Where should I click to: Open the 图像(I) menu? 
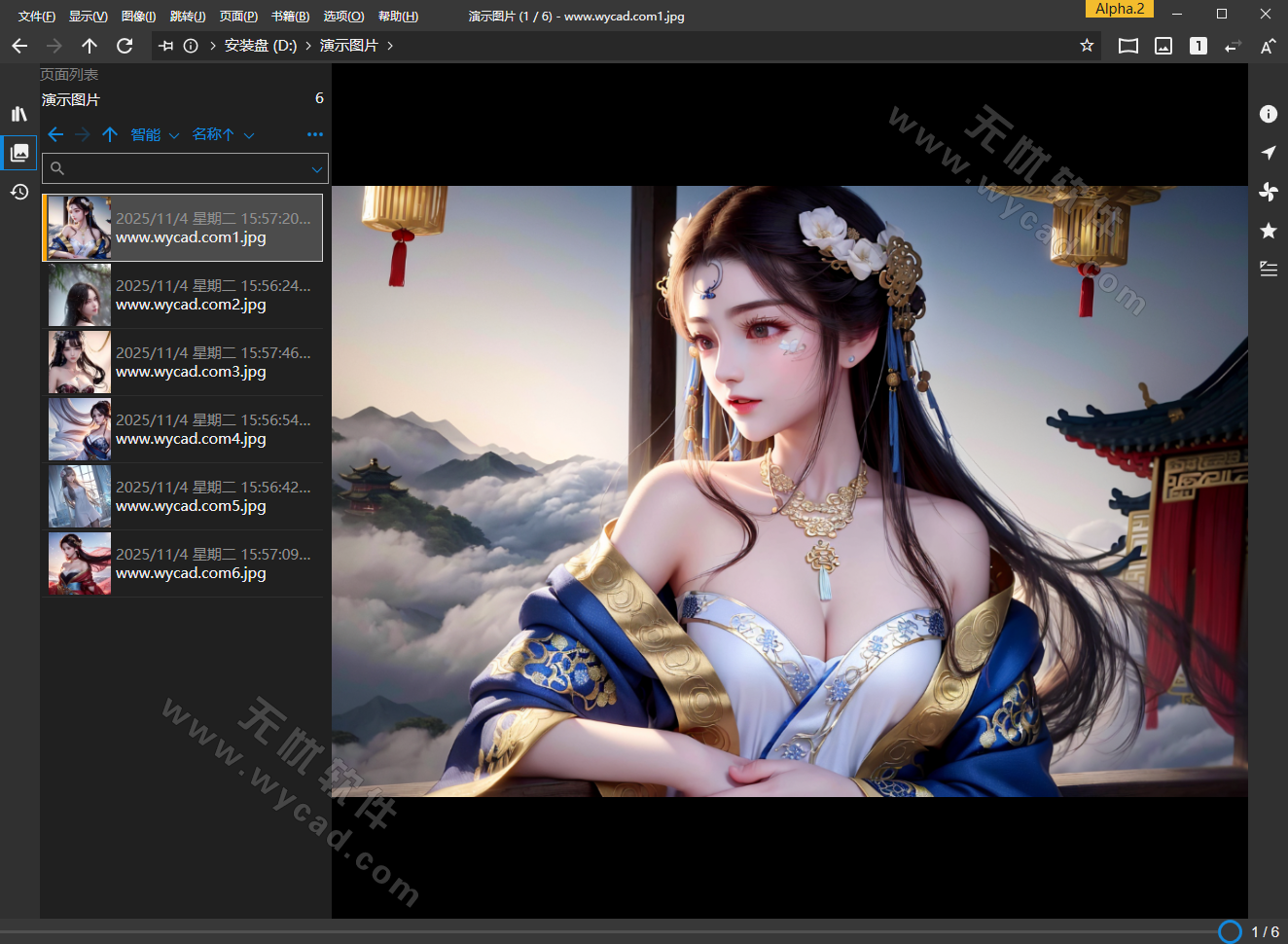[138, 16]
